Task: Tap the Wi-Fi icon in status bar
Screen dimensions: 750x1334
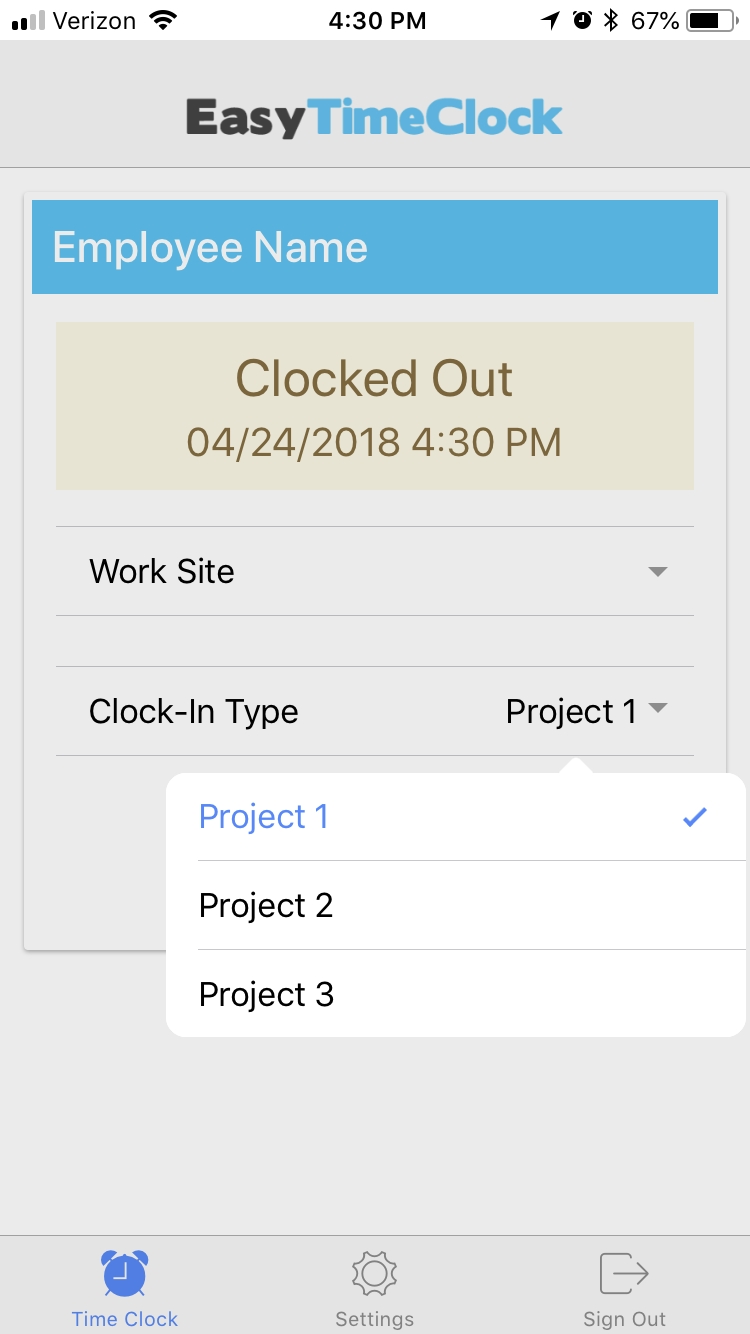Action: (161, 19)
